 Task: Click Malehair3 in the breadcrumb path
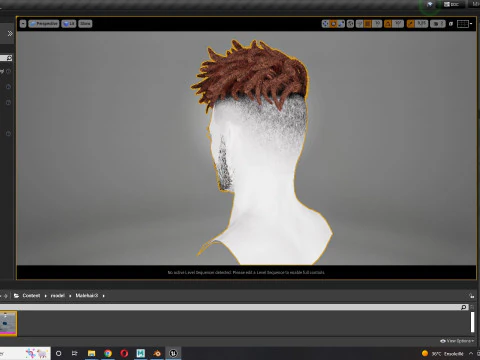[x=87, y=296]
